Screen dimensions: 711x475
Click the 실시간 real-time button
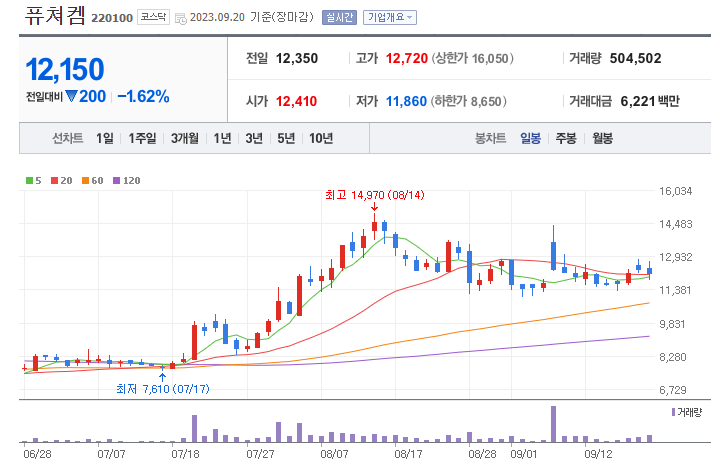pyautogui.click(x=339, y=18)
